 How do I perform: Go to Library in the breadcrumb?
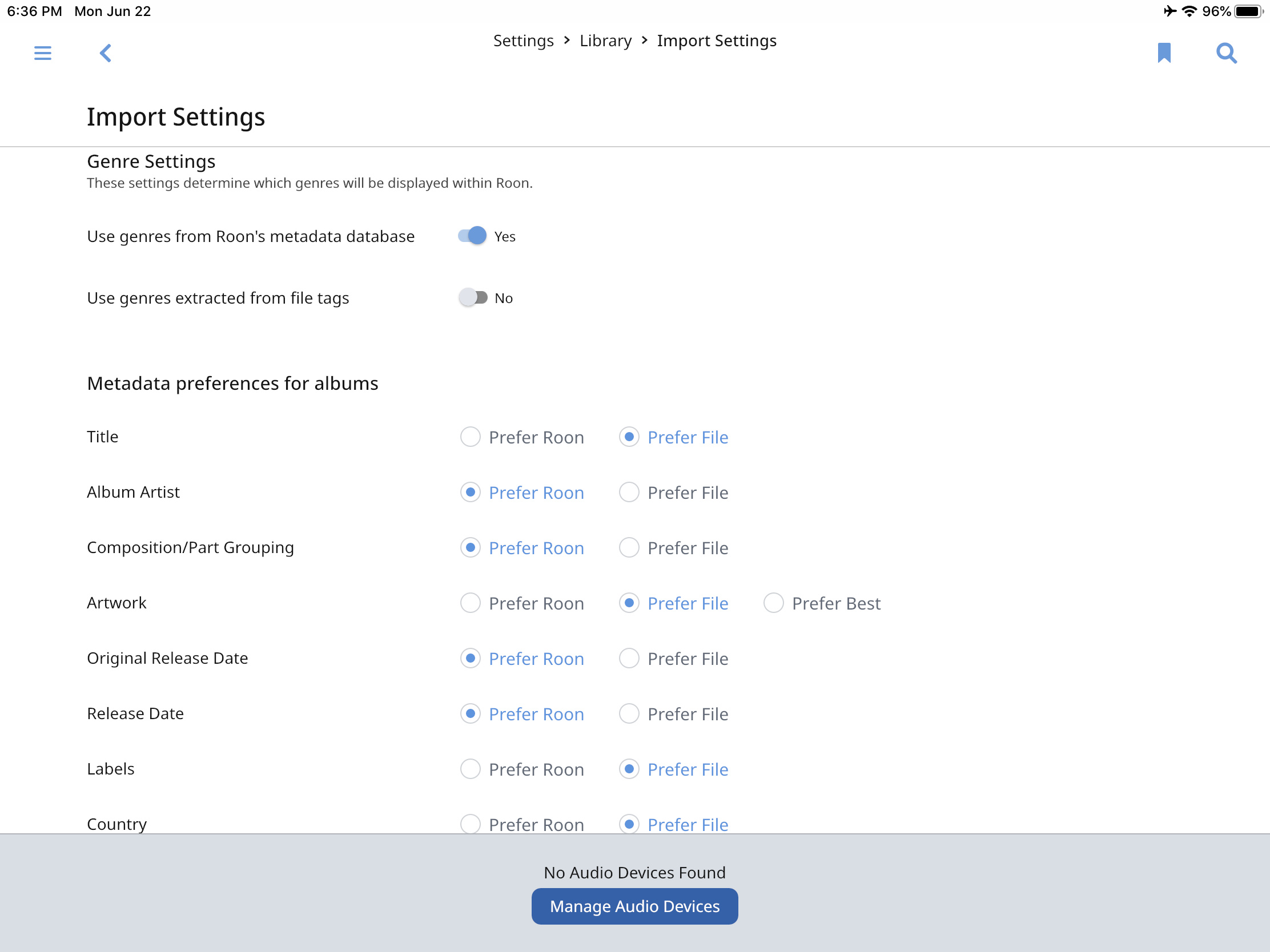pyautogui.click(x=605, y=41)
